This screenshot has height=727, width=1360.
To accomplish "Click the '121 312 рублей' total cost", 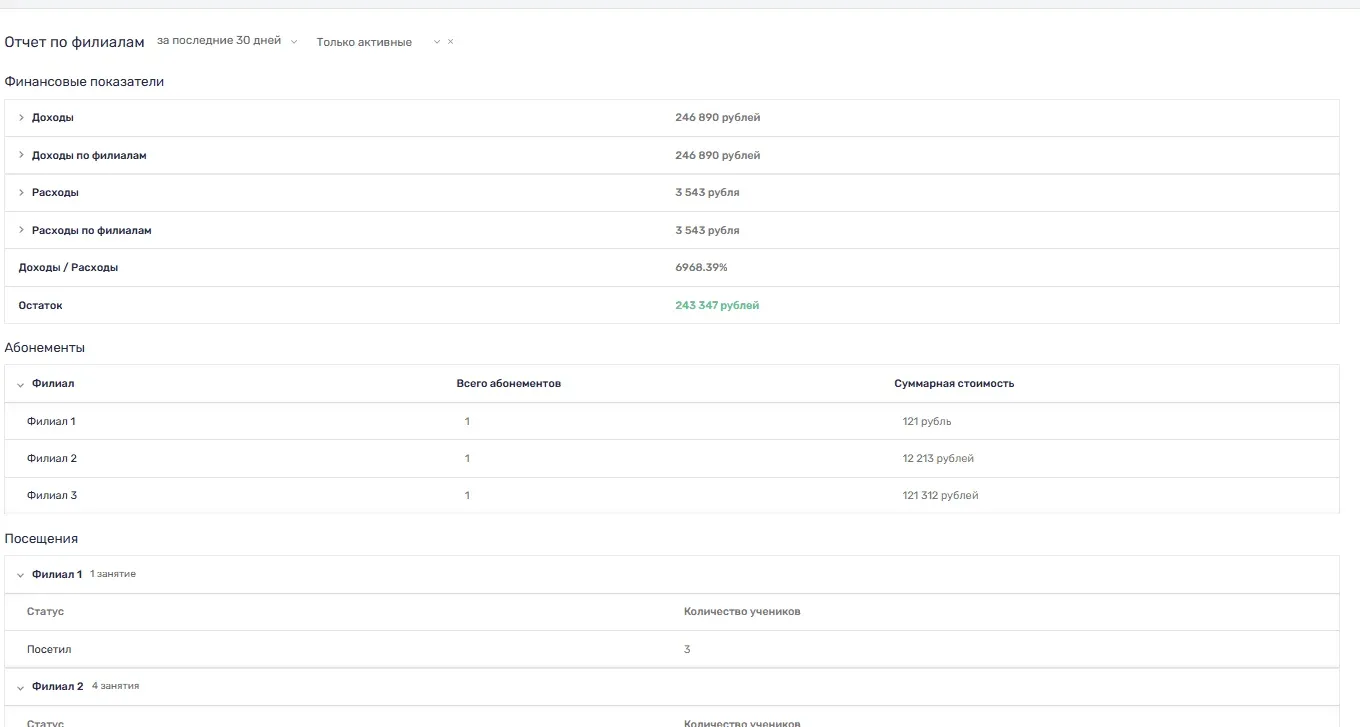I will coord(940,496).
